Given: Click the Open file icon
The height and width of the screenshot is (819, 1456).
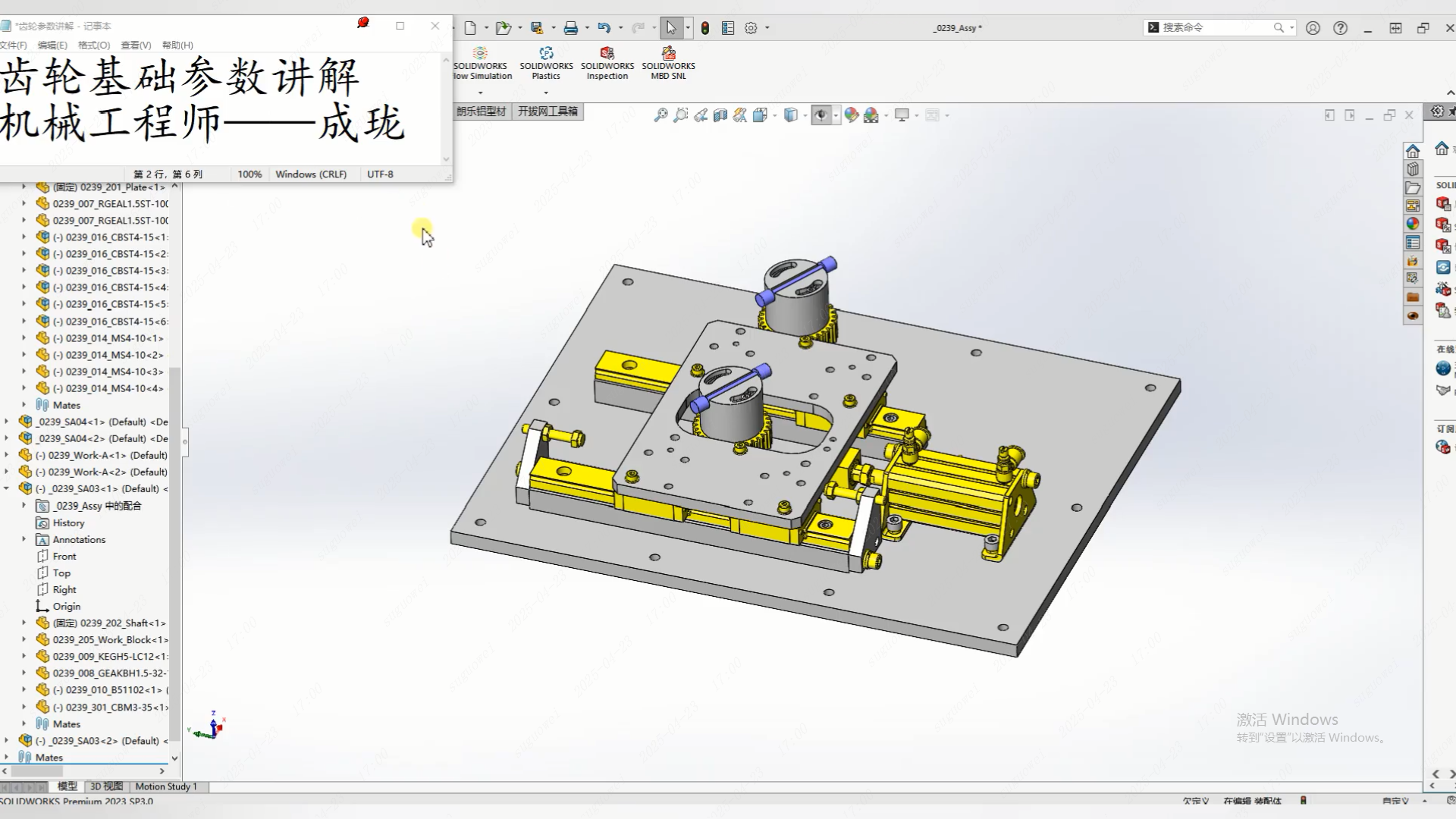Looking at the screenshot, I should 502,28.
